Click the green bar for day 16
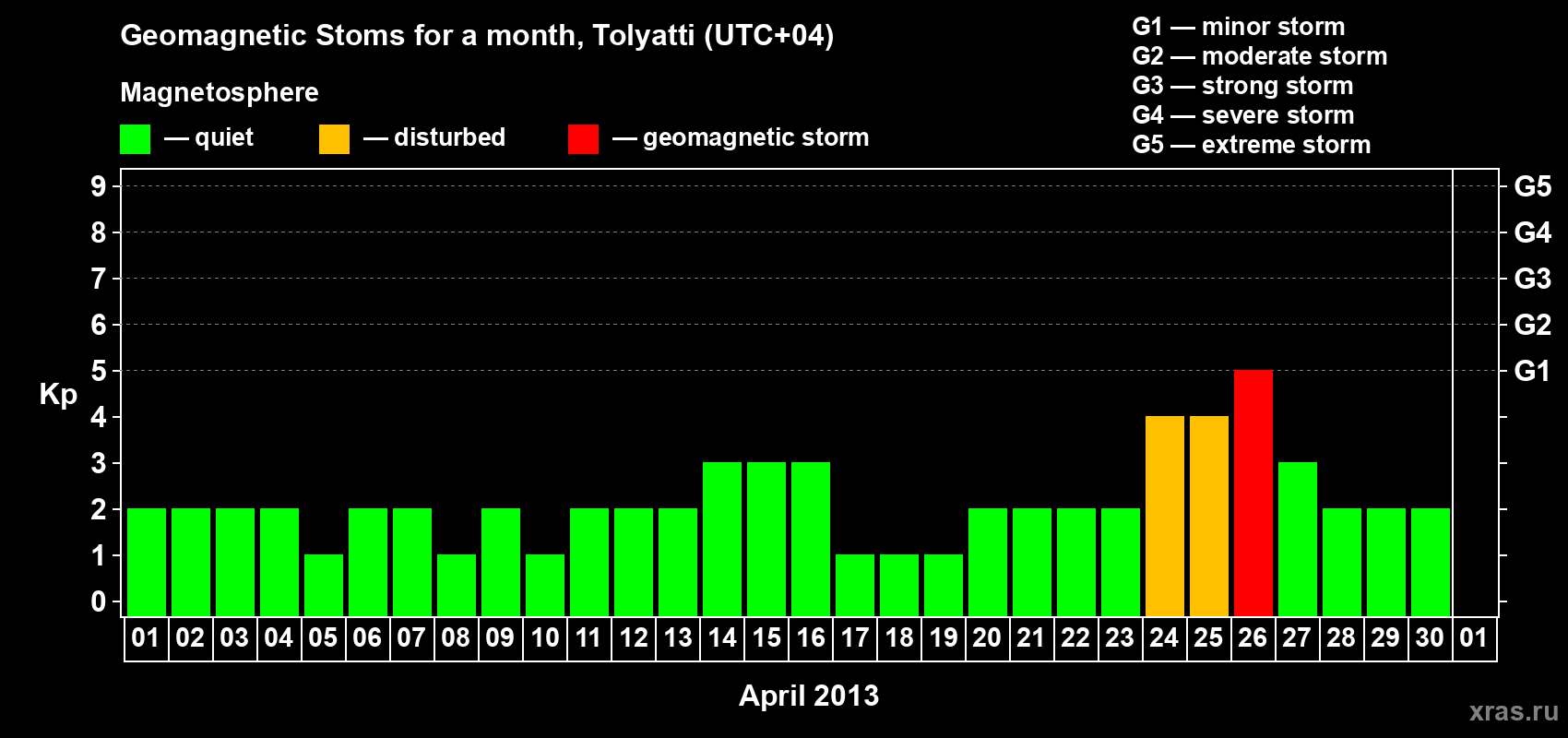The width and height of the screenshot is (1568, 738). point(811,539)
